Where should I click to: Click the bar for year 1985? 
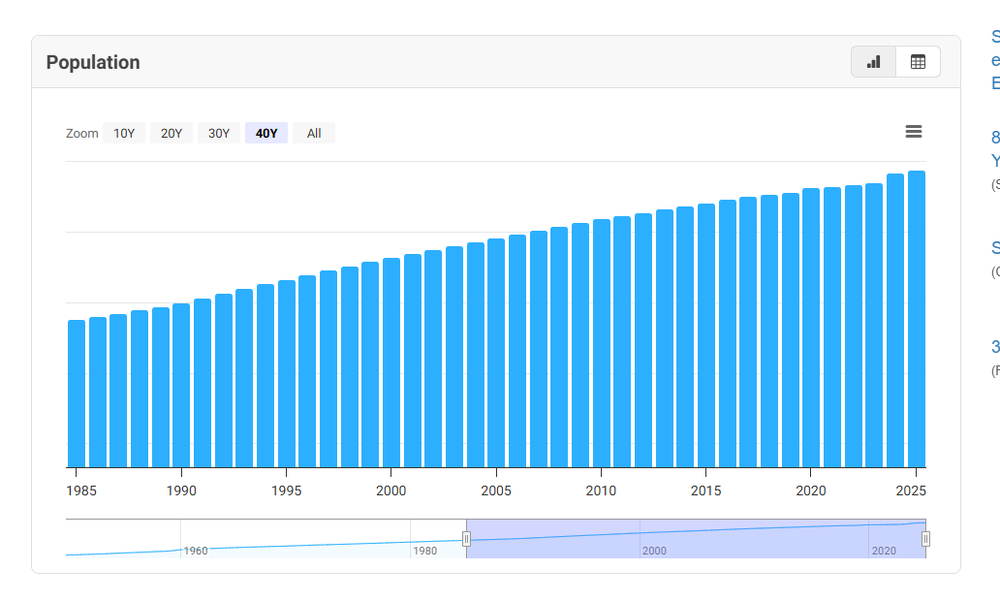click(x=76, y=394)
